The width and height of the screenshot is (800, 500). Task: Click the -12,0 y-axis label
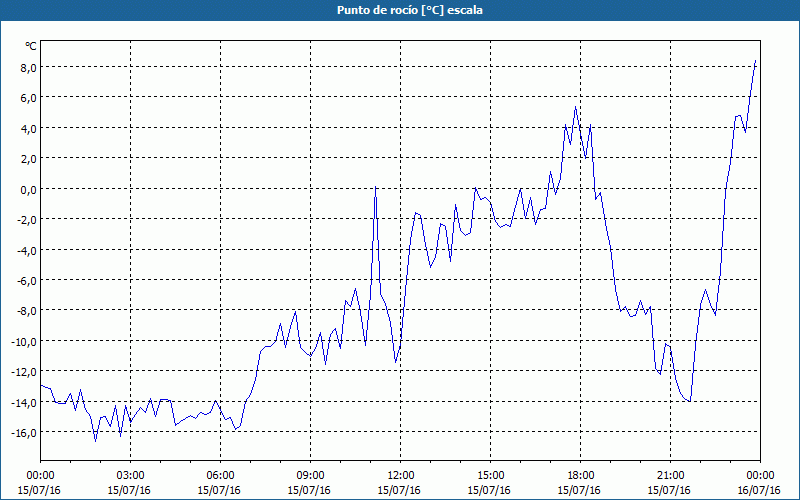[24, 372]
